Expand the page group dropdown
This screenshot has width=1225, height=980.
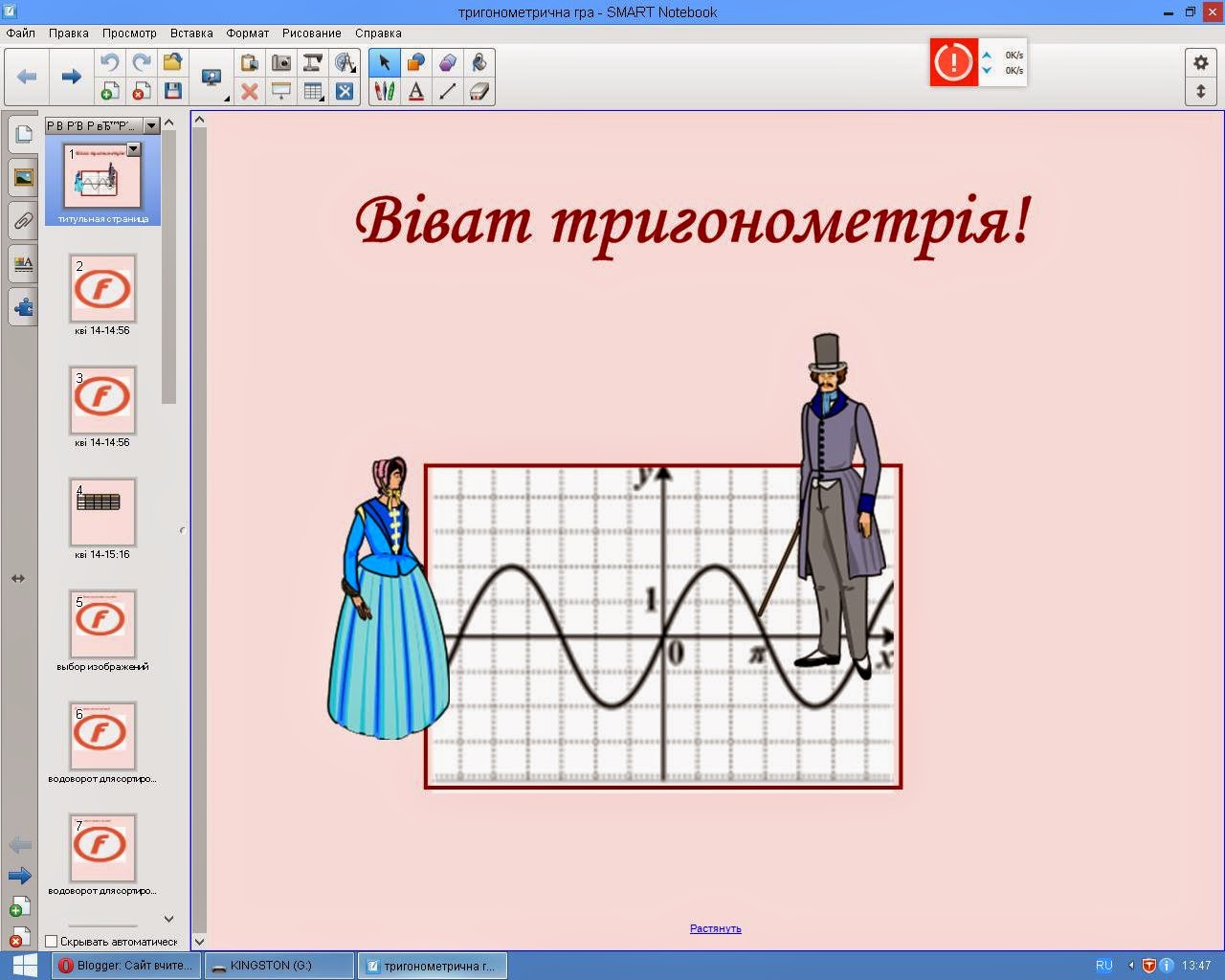pos(151,125)
